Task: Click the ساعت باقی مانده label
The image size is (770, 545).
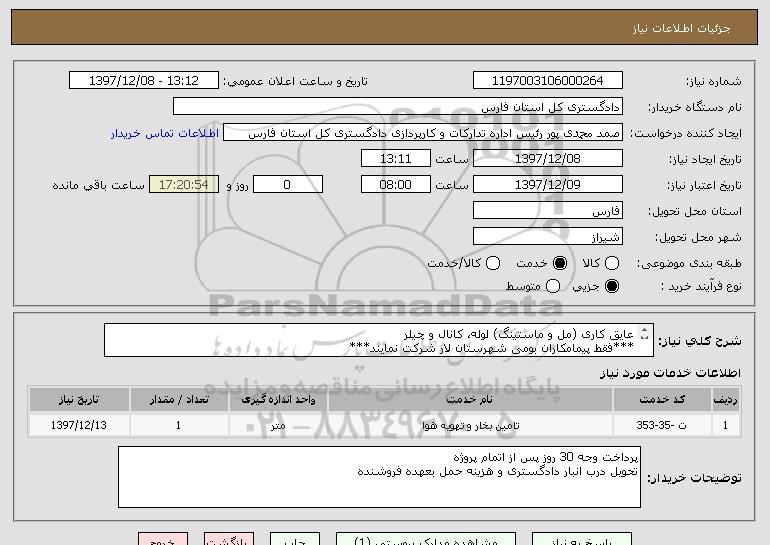Action: coord(98,185)
